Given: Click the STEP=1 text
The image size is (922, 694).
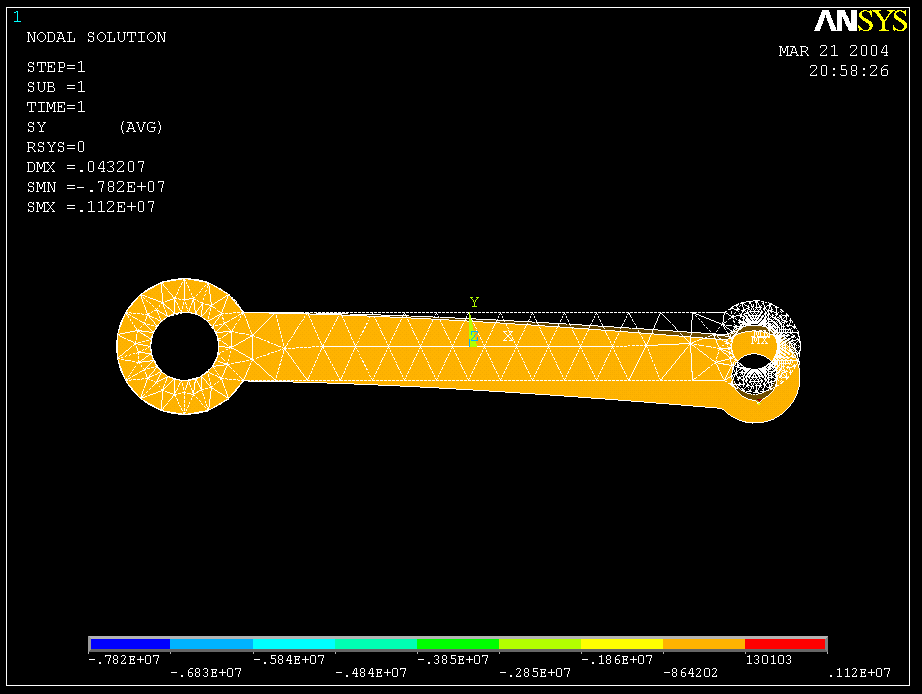Looking at the screenshot, I should tap(56, 67).
